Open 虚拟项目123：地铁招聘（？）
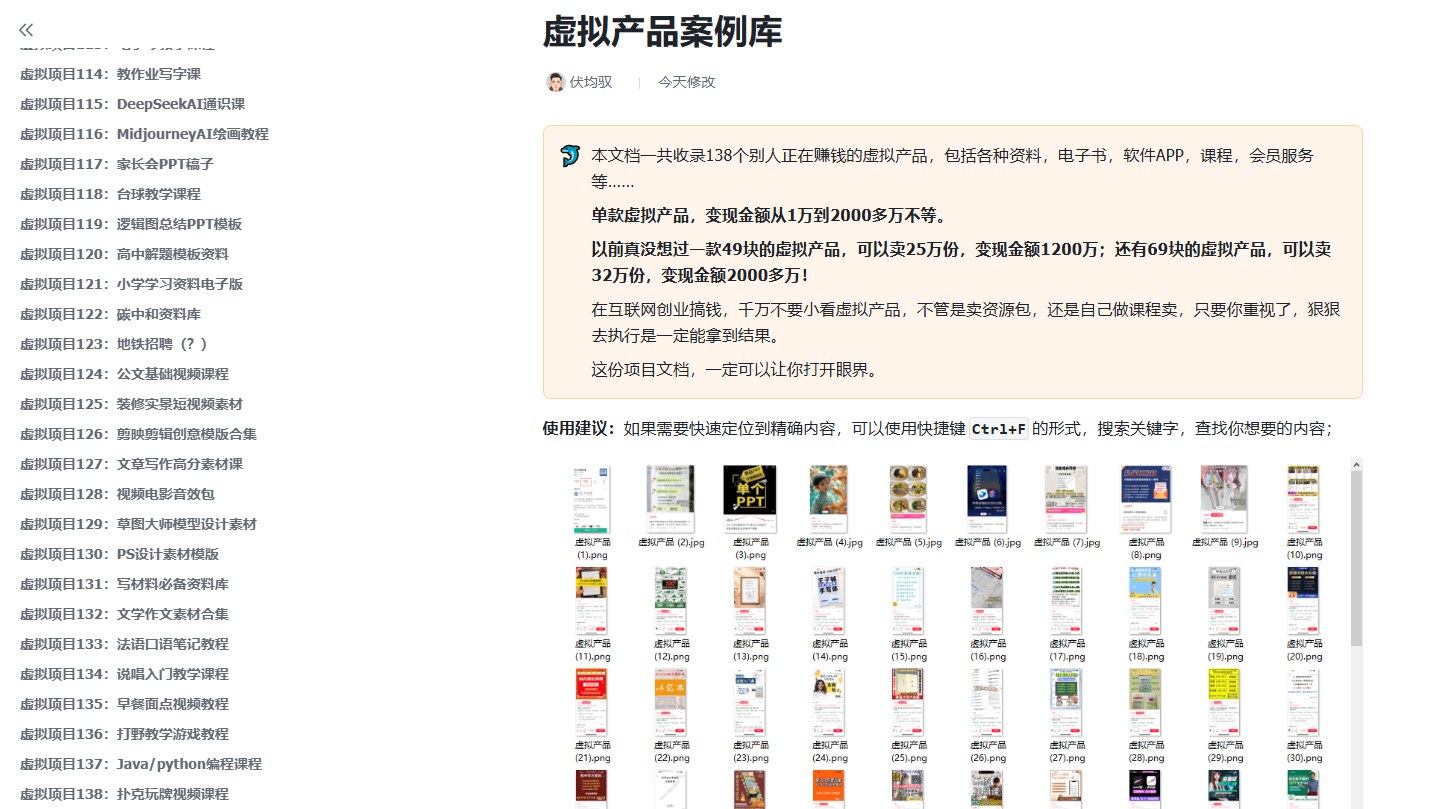Screen dimensions: 1434x809 click(x=114, y=344)
